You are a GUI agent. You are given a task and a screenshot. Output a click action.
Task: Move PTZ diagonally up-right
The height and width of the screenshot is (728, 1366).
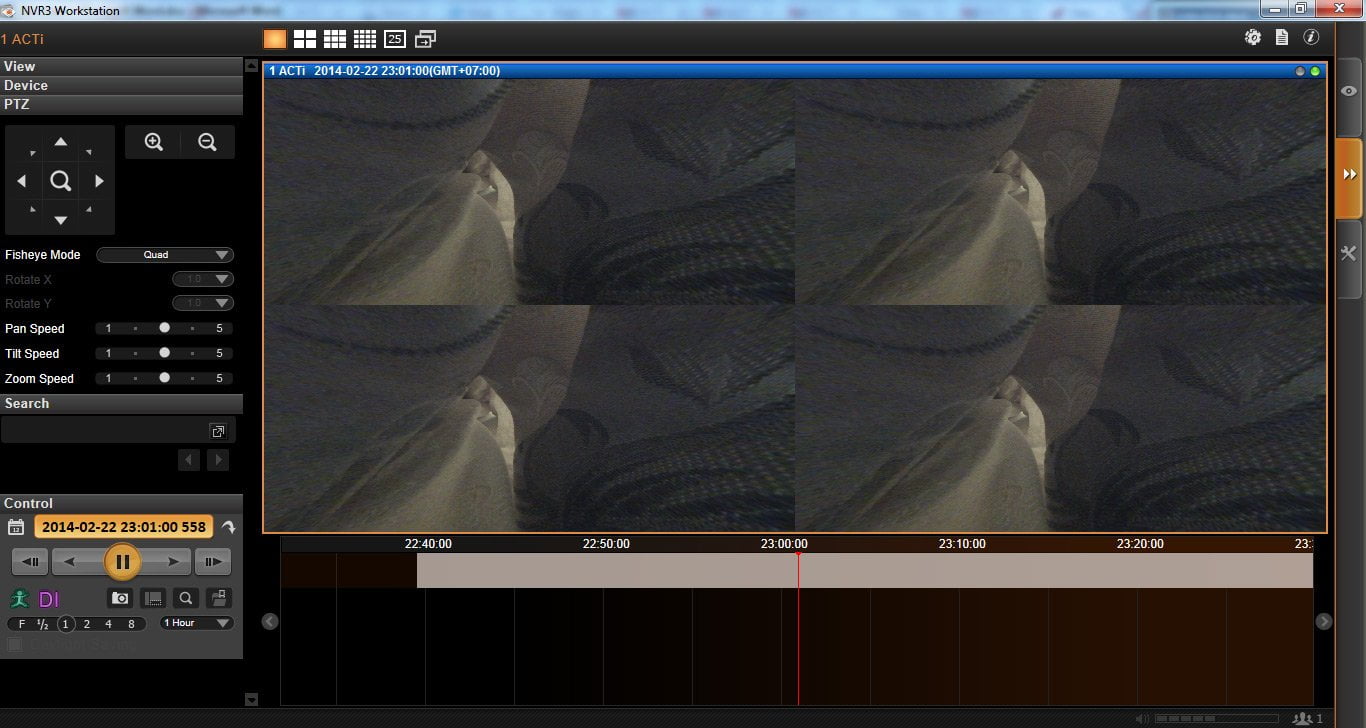[x=89, y=153]
